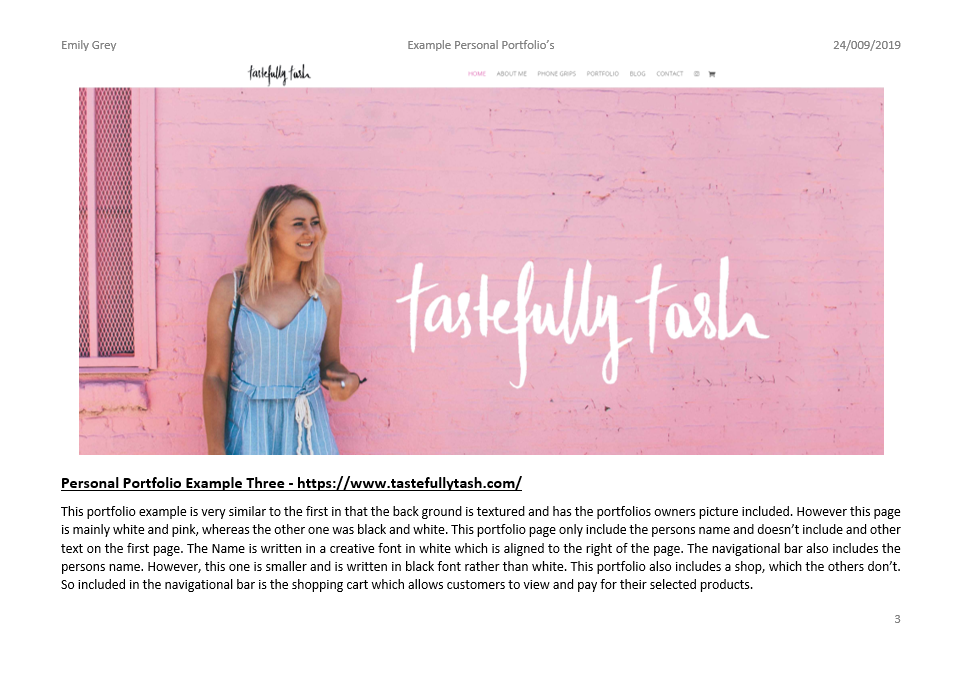This screenshot has width=963, height=675.
Task: Click the 24/009/2019 date in header
Action: click(x=867, y=45)
